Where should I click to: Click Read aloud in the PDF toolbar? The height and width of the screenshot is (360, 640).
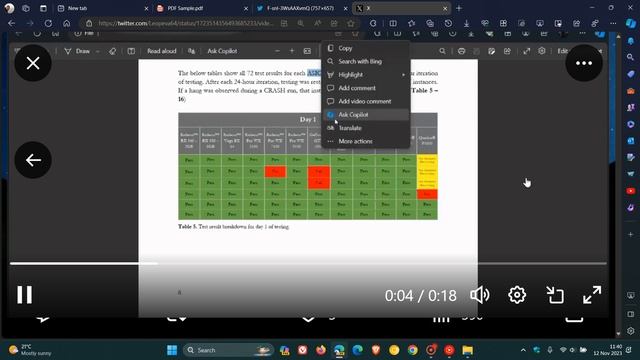click(x=162, y=51)
